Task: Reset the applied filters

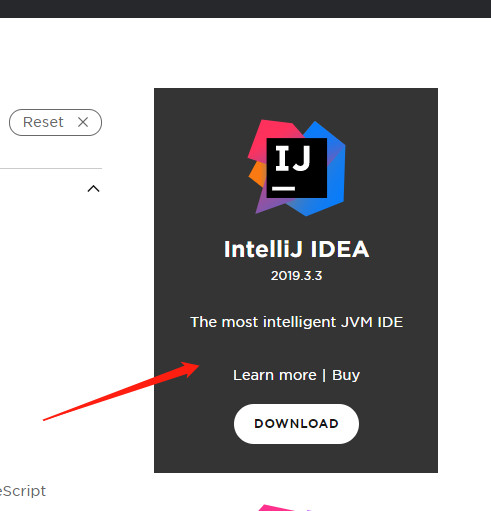Action: [55, 122]
